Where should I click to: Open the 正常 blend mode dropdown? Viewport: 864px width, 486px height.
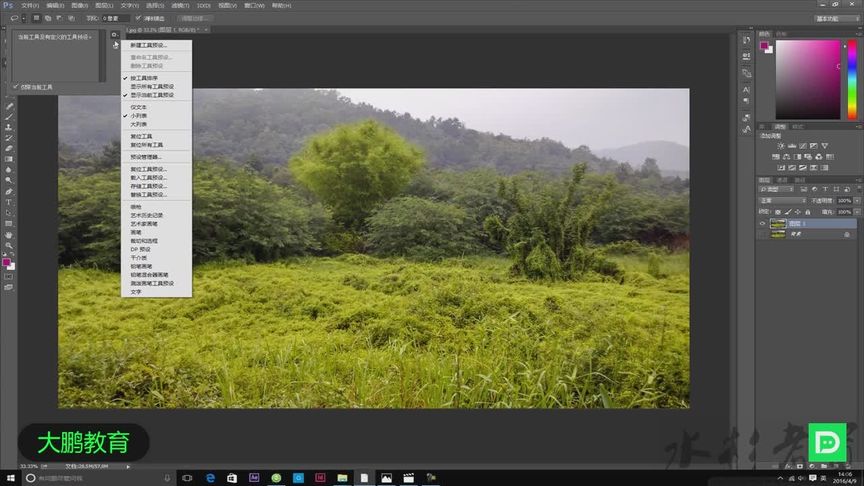pyautogui.click(x=782, y=201)
